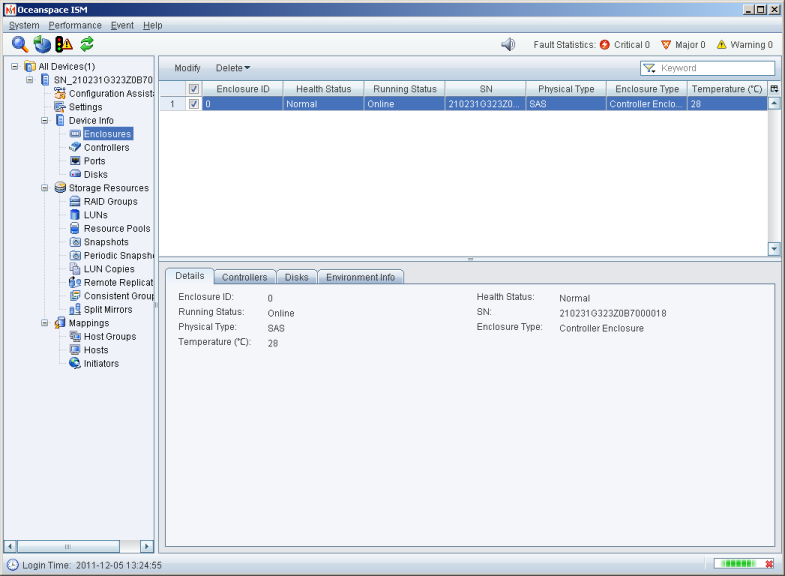Select the Details tab
This screenshot has width=785, height=576.
190,276
